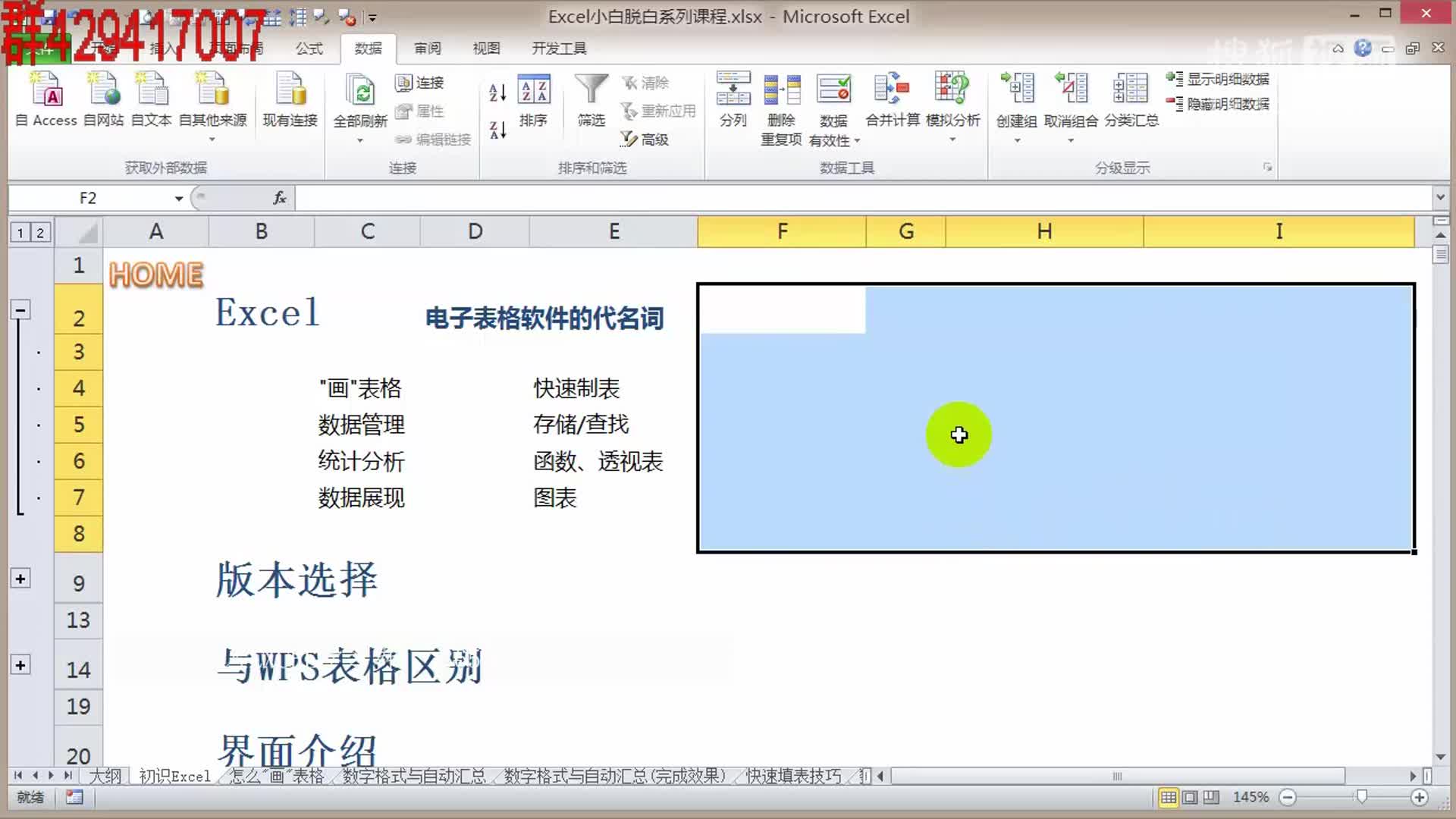Click Subtotal (分类汇总)

click(1131, 99)
